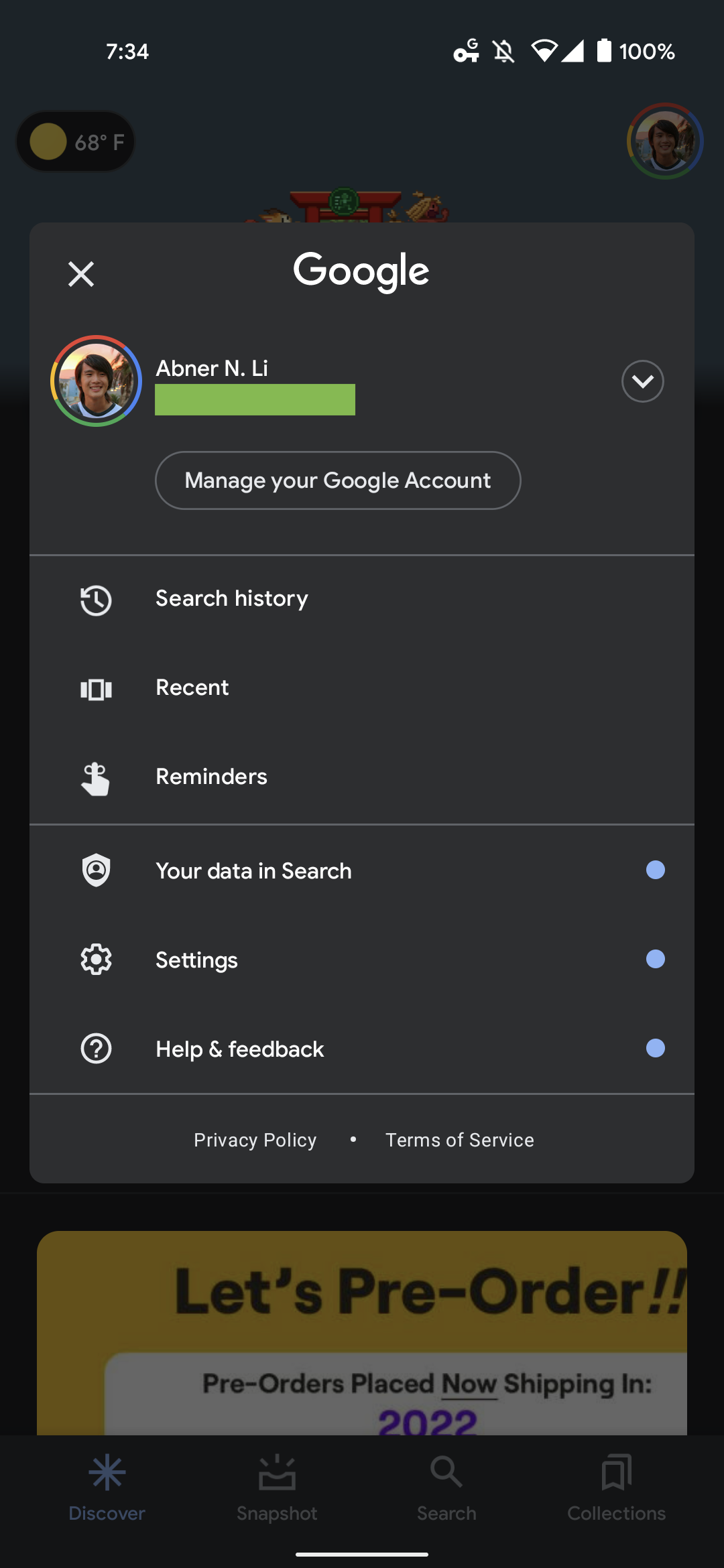Screen dimensions: 724x1568
Task: Tap the Recent carousel icon
Action: pyautogui.click(x=96, y=689)
